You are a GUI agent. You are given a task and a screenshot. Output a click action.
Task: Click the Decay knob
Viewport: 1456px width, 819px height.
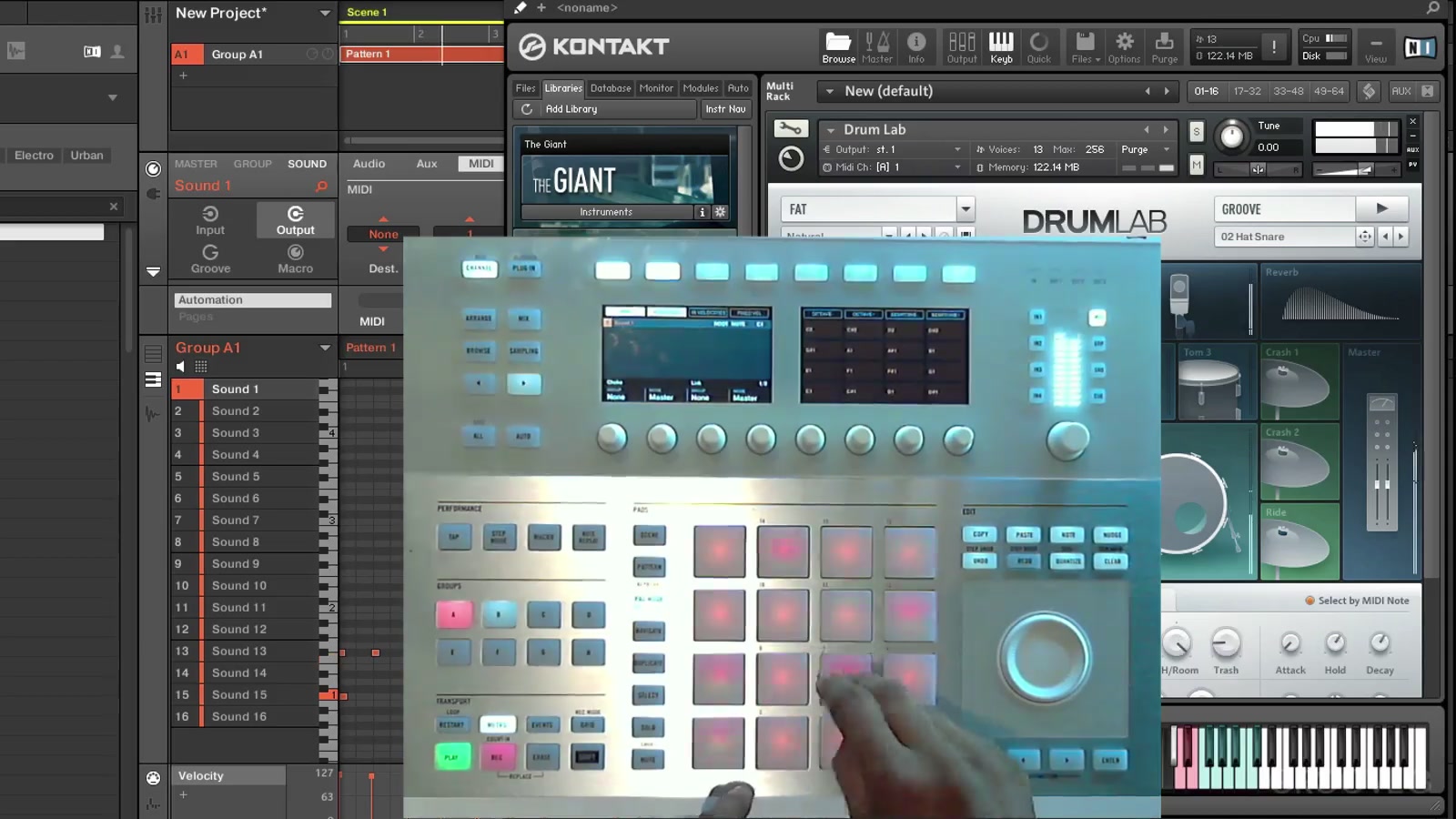click(x=1380, y=643)
